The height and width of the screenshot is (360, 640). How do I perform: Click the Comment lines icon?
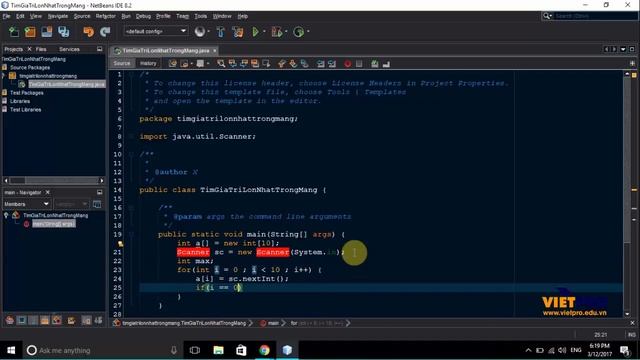[375, 63]
